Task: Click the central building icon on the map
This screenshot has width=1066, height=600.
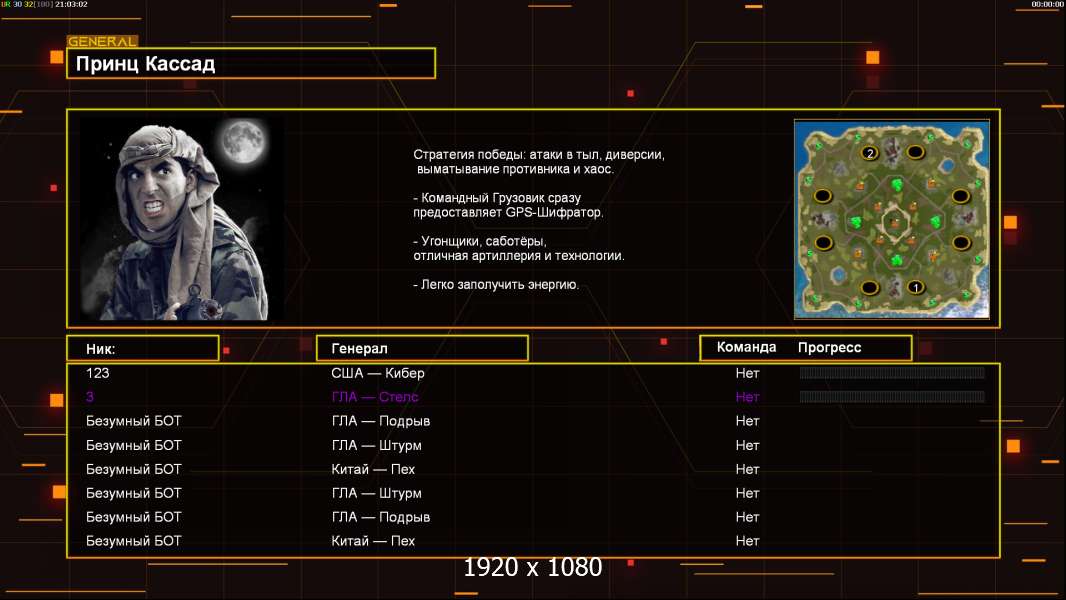Action: pos(892,220)
